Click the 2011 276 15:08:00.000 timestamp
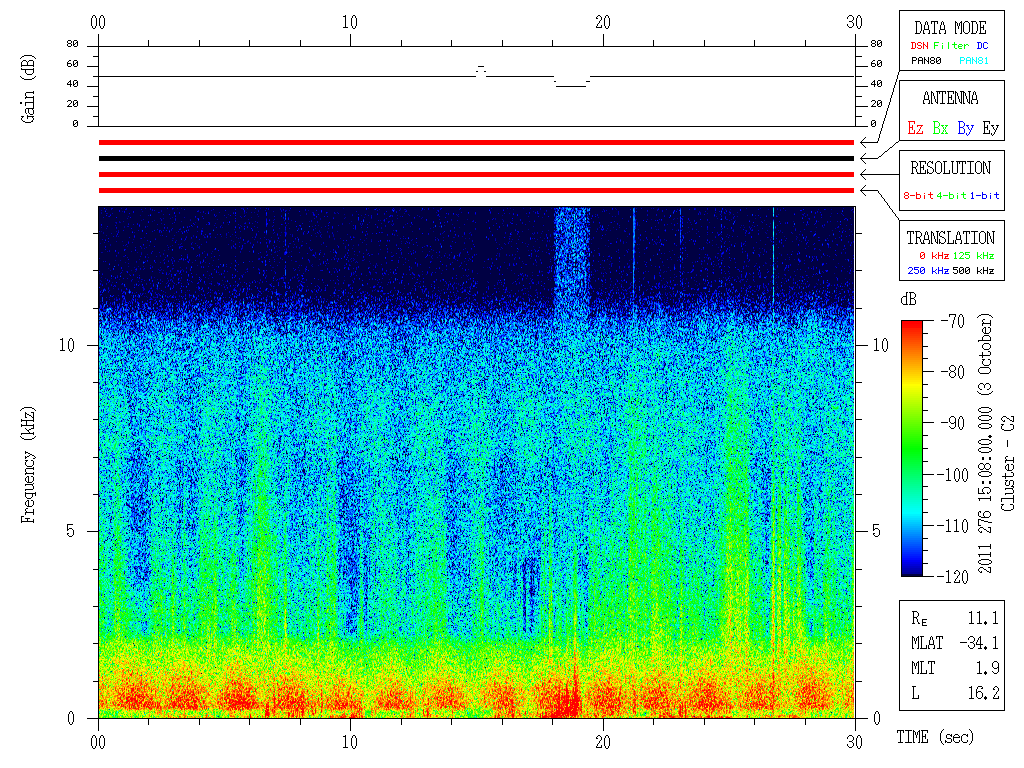 click(985, 489)
